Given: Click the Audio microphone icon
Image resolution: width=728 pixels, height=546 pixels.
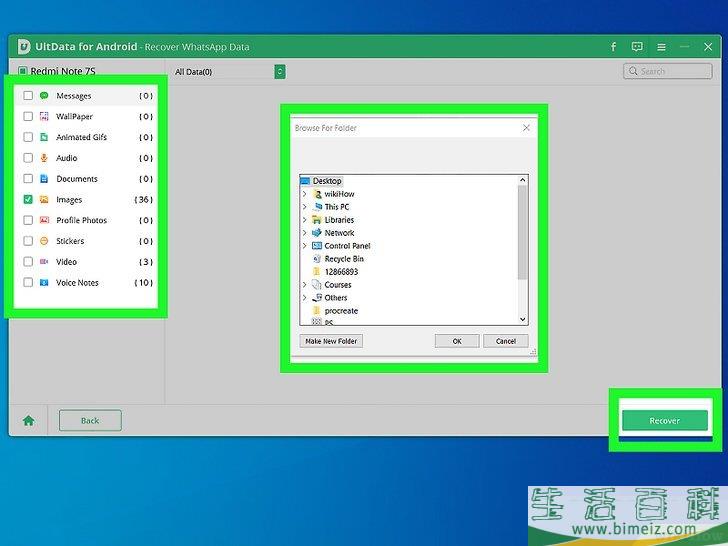Looking at the screenshot, I should [44, 158].
